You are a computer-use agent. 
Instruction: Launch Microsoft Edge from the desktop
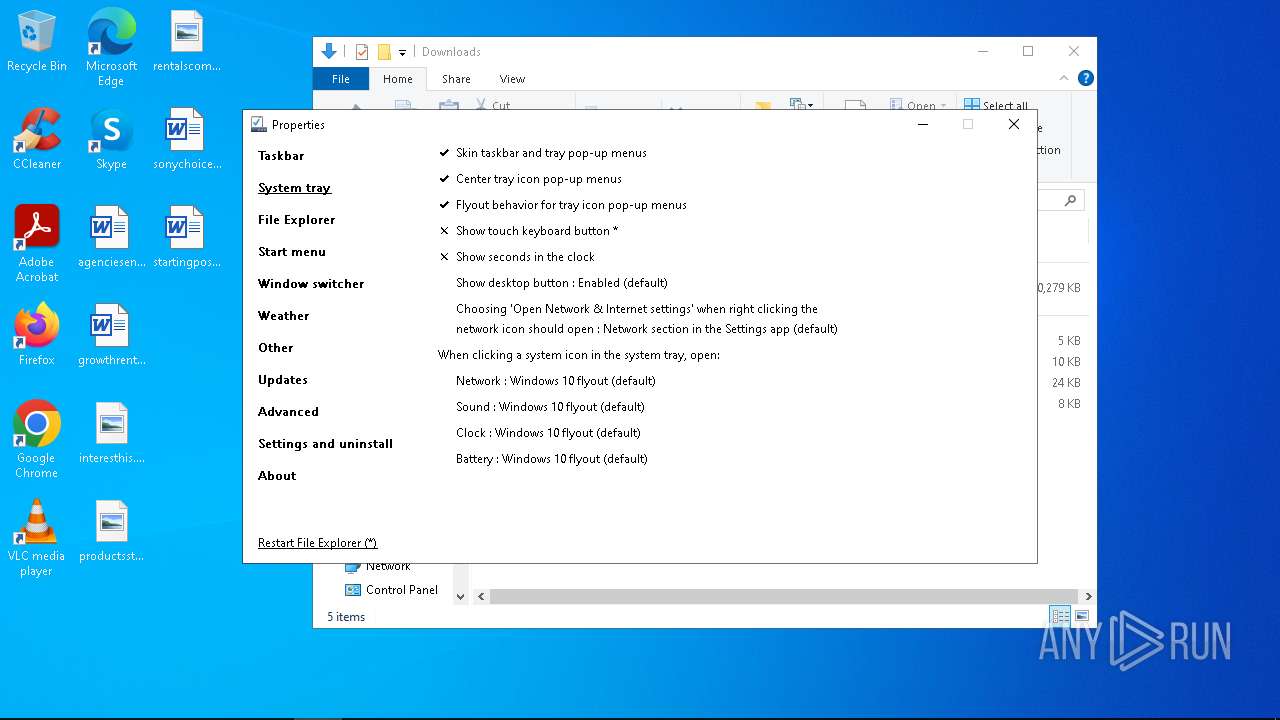click(111, 47)
